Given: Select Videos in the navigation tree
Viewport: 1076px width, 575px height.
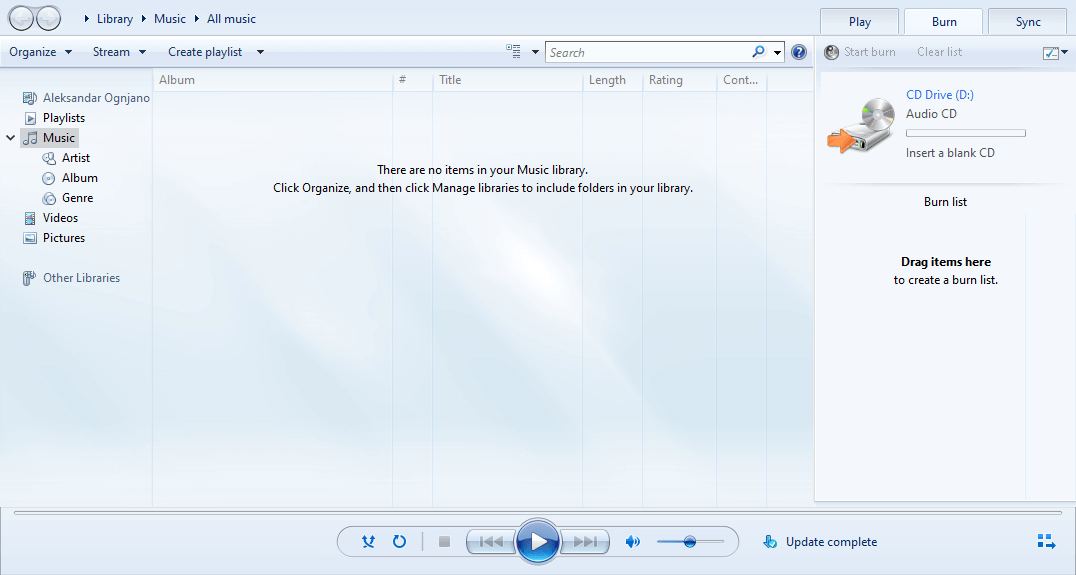Looking at the screenshot, I should pyautogui.click(x=60, y=218).
